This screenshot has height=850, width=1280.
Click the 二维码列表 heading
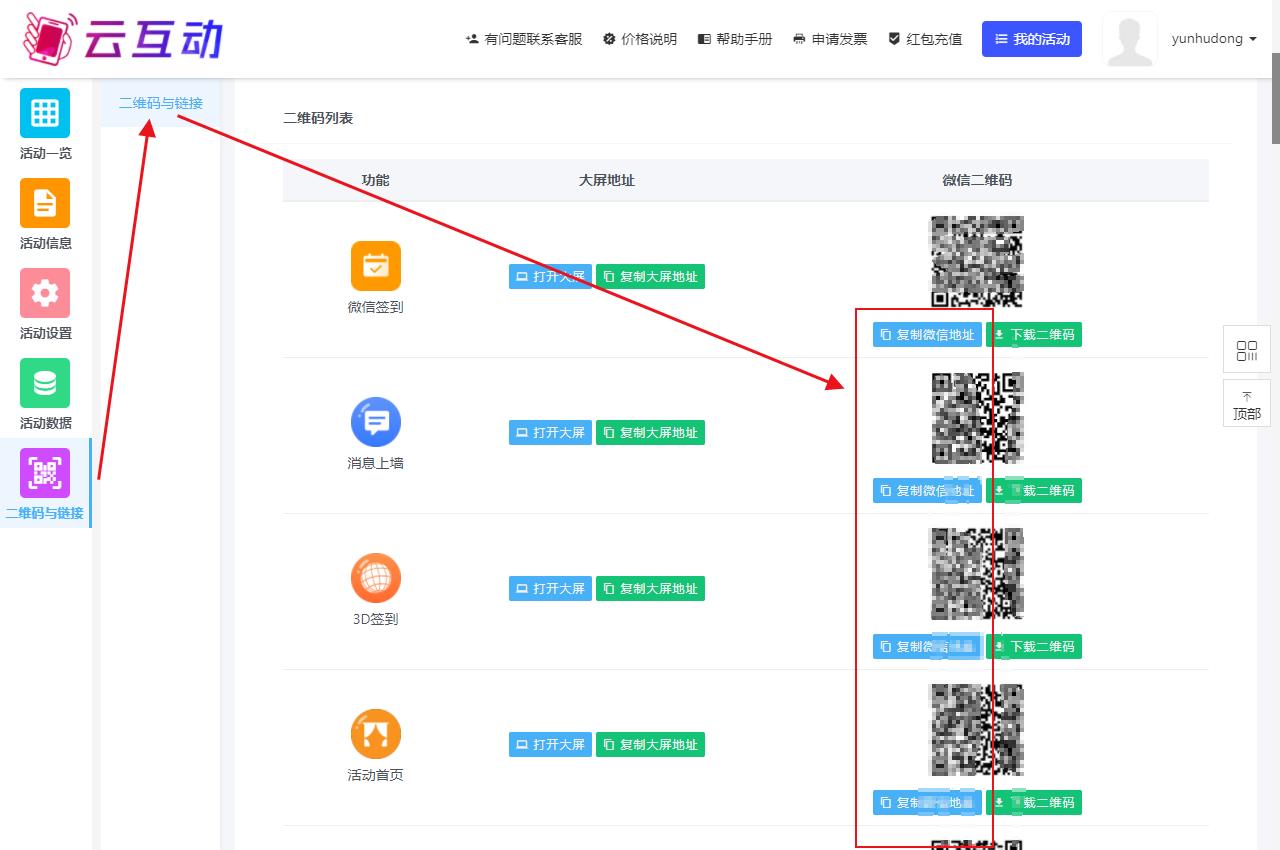pyautogui.click(x=318, y=118)
